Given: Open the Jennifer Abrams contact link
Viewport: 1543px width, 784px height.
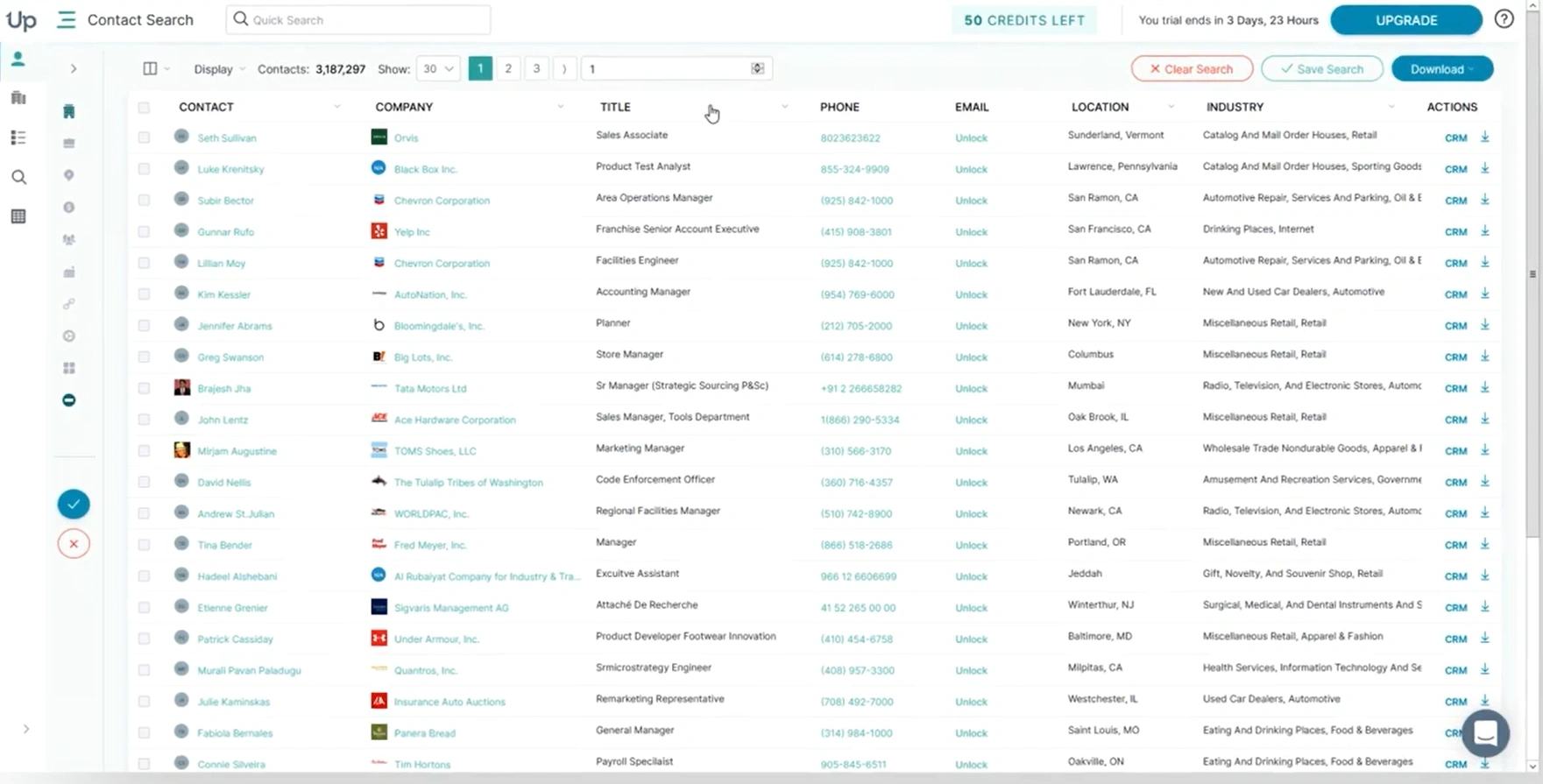Looking at the screenshot, I should (235, 326).
